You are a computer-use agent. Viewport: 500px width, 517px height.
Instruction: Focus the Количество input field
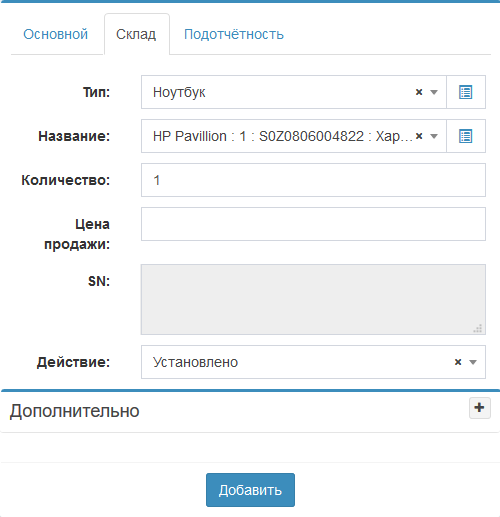(x=313, y=180)
